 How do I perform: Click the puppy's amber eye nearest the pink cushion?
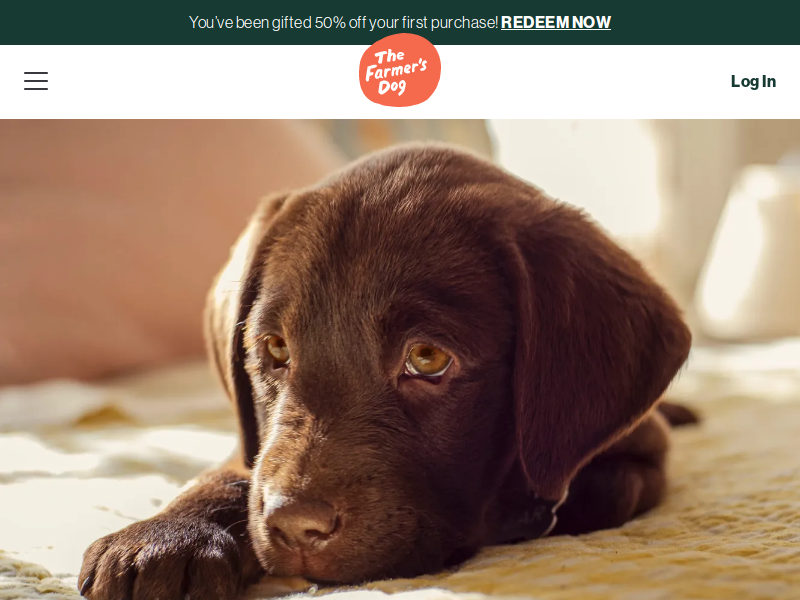tap(278, 350)
